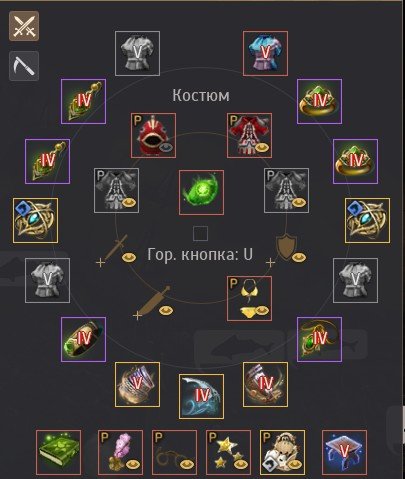Select the teddy bear with dice slot
Viewport: 405px width, 479px height.
(x=282, y=452)
